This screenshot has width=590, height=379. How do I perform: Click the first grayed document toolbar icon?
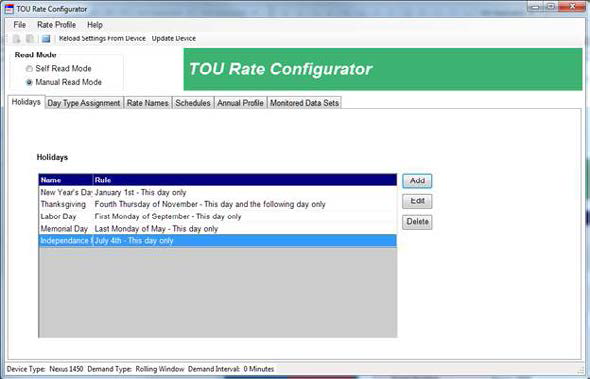click(x=17, y=38)
